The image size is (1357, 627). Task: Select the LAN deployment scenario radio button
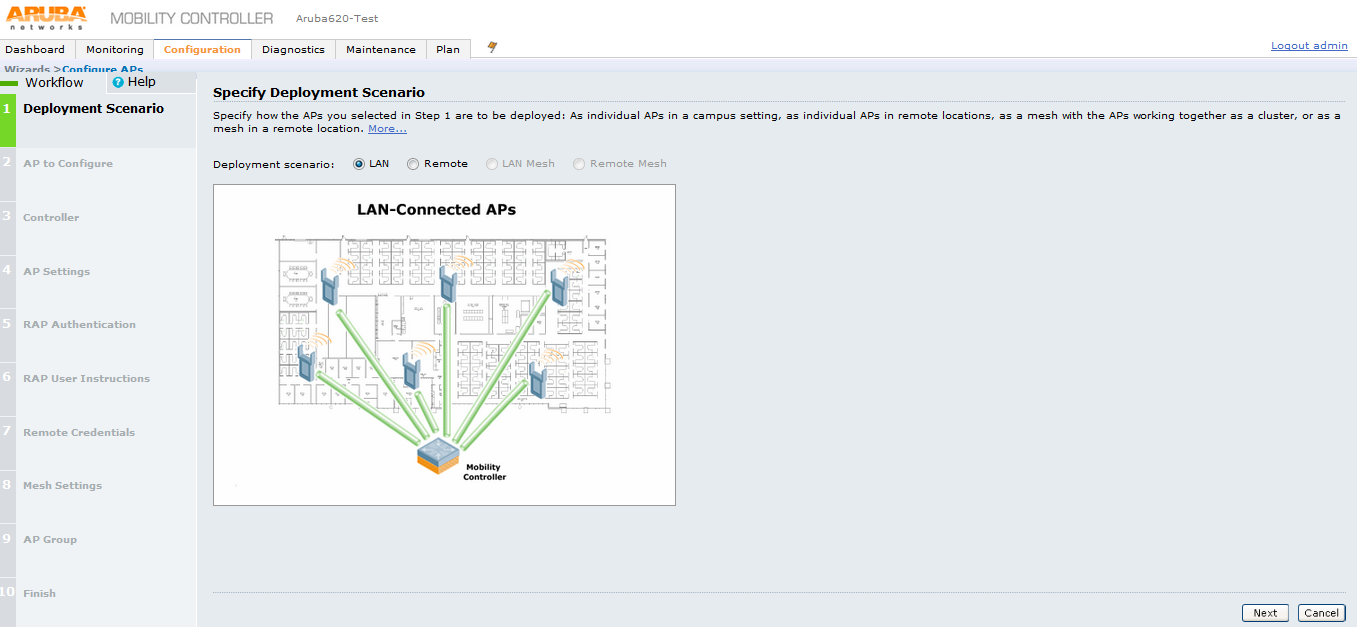(359, 164)
